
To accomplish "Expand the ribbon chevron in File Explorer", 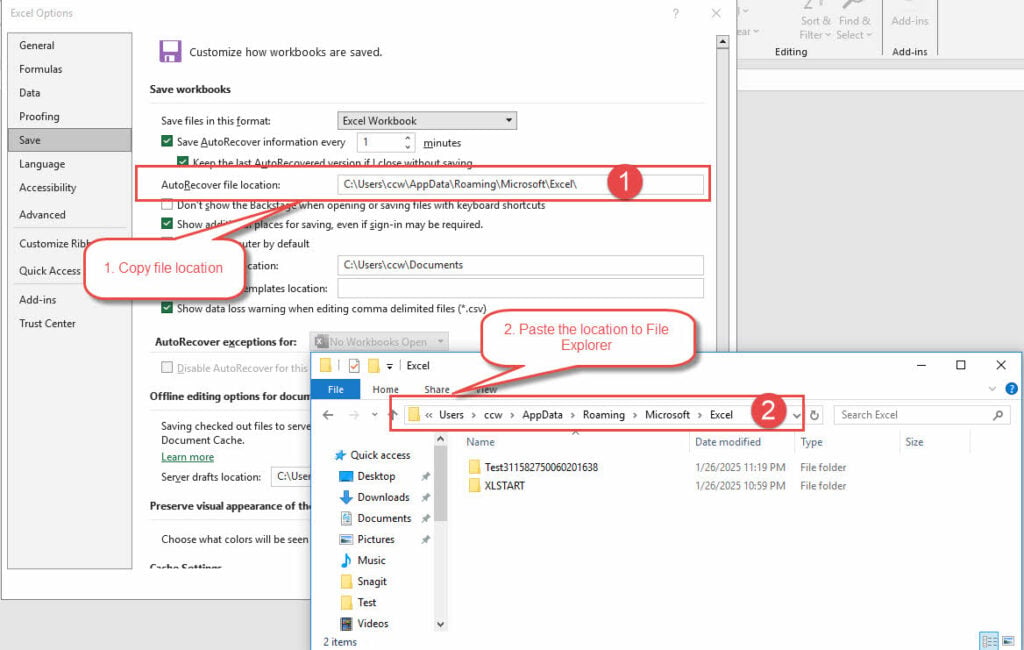I will [992, 389].
